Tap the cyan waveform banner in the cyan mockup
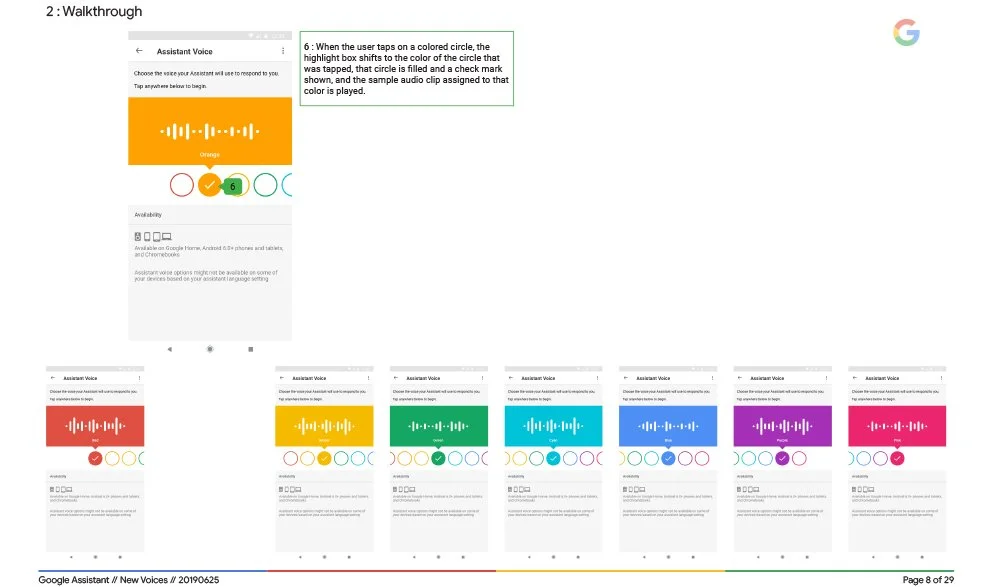Image resolution: width=1000 pixels, height=587 pixels. point(553,426)
